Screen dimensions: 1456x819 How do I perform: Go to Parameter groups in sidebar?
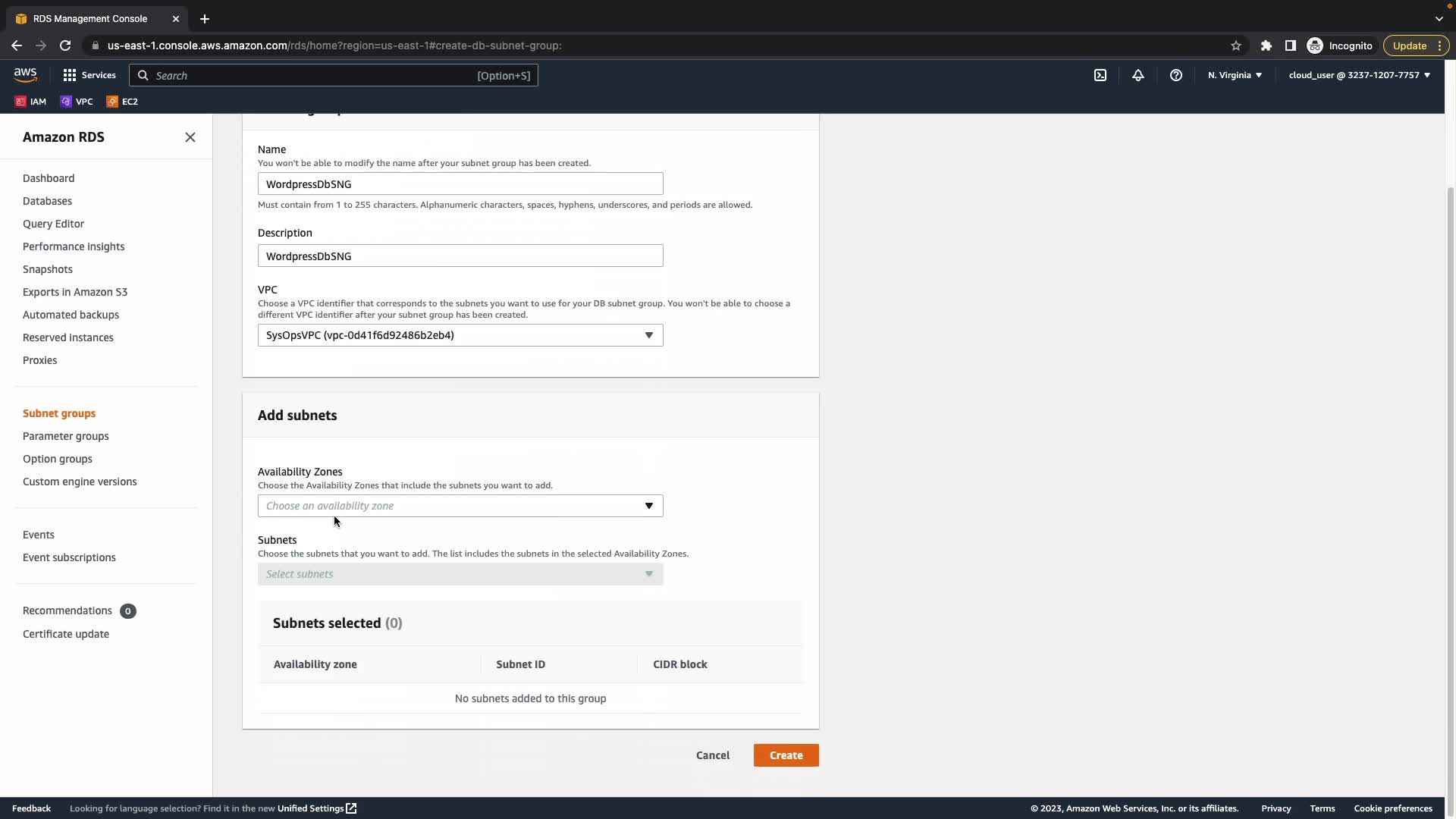pos(66,436)
